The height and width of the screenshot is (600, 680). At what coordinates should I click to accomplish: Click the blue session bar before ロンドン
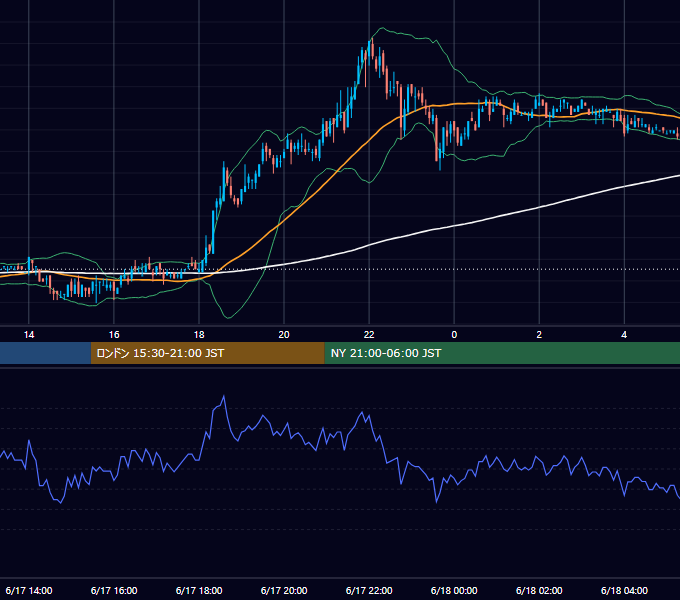45,353
